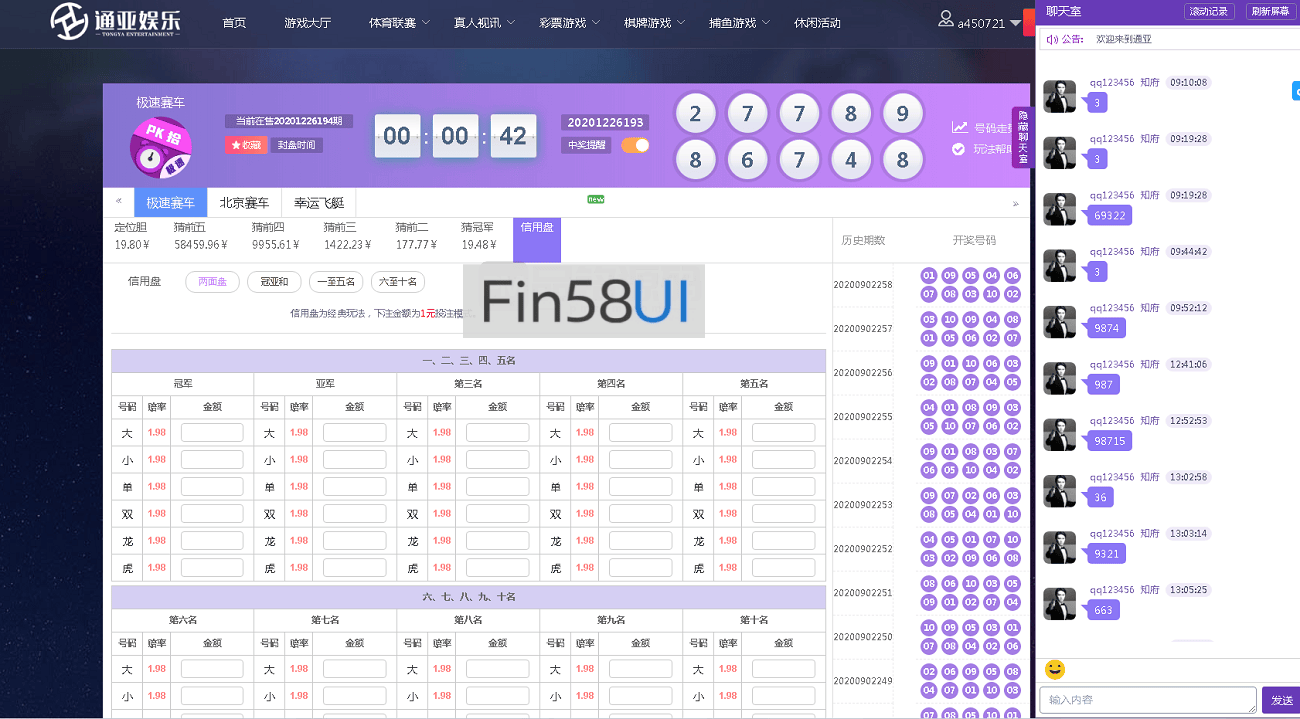Switch to the 北京赛车 tab

coord(244,203)
